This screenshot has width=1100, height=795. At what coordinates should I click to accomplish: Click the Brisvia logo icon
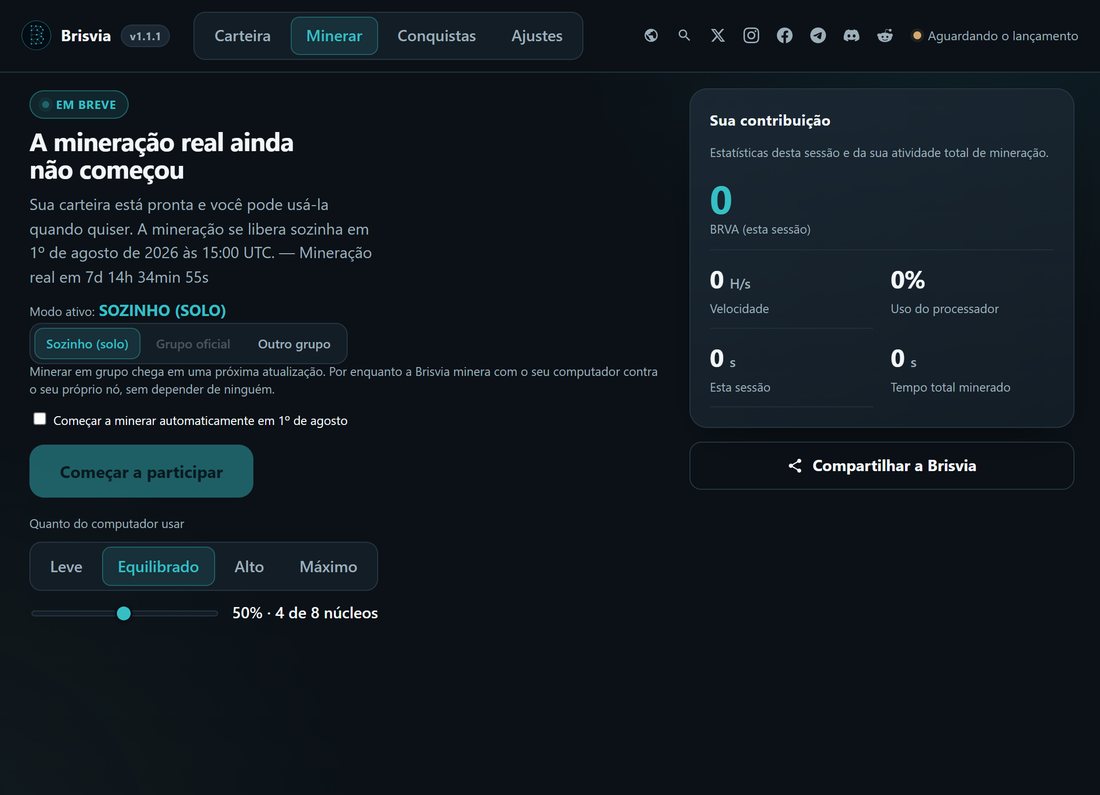[x=36, y=36]
